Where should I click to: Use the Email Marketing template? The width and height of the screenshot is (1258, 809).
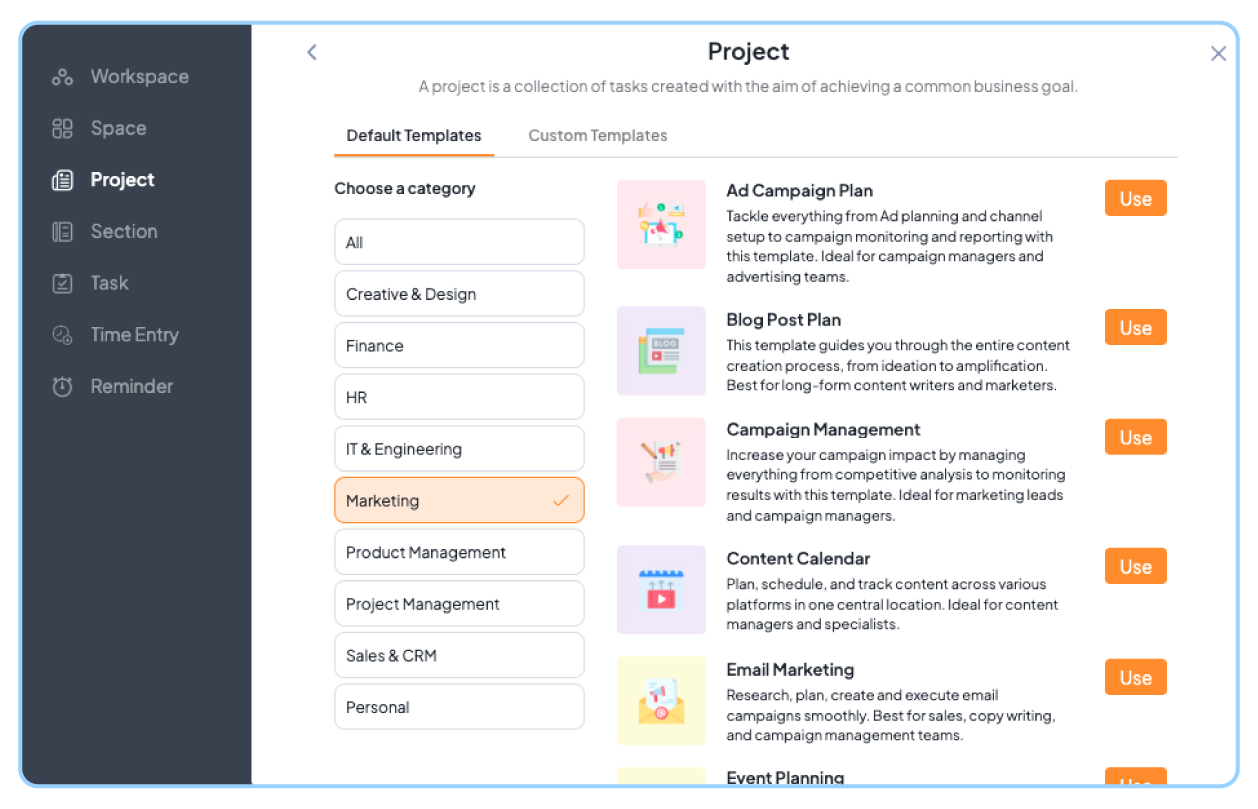pyautogui.click(x=1136, y=677)
